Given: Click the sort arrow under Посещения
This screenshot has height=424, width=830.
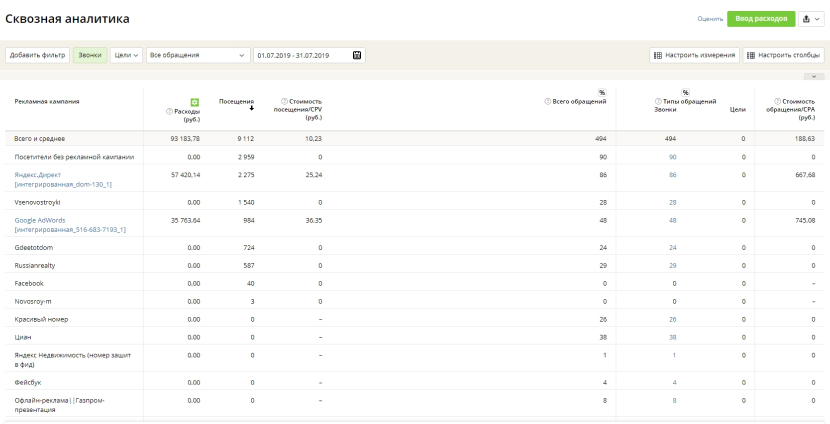Looking at the screenshot, I should (x=252, y=108).
